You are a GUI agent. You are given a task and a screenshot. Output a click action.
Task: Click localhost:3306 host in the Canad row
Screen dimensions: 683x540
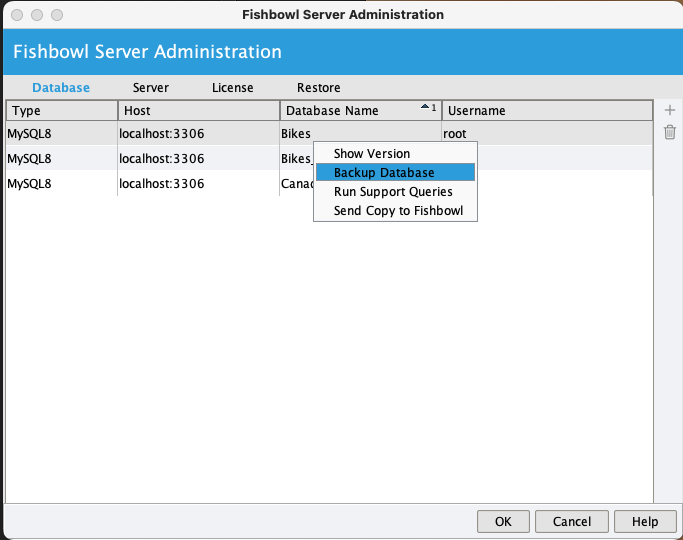click(199, 183)
